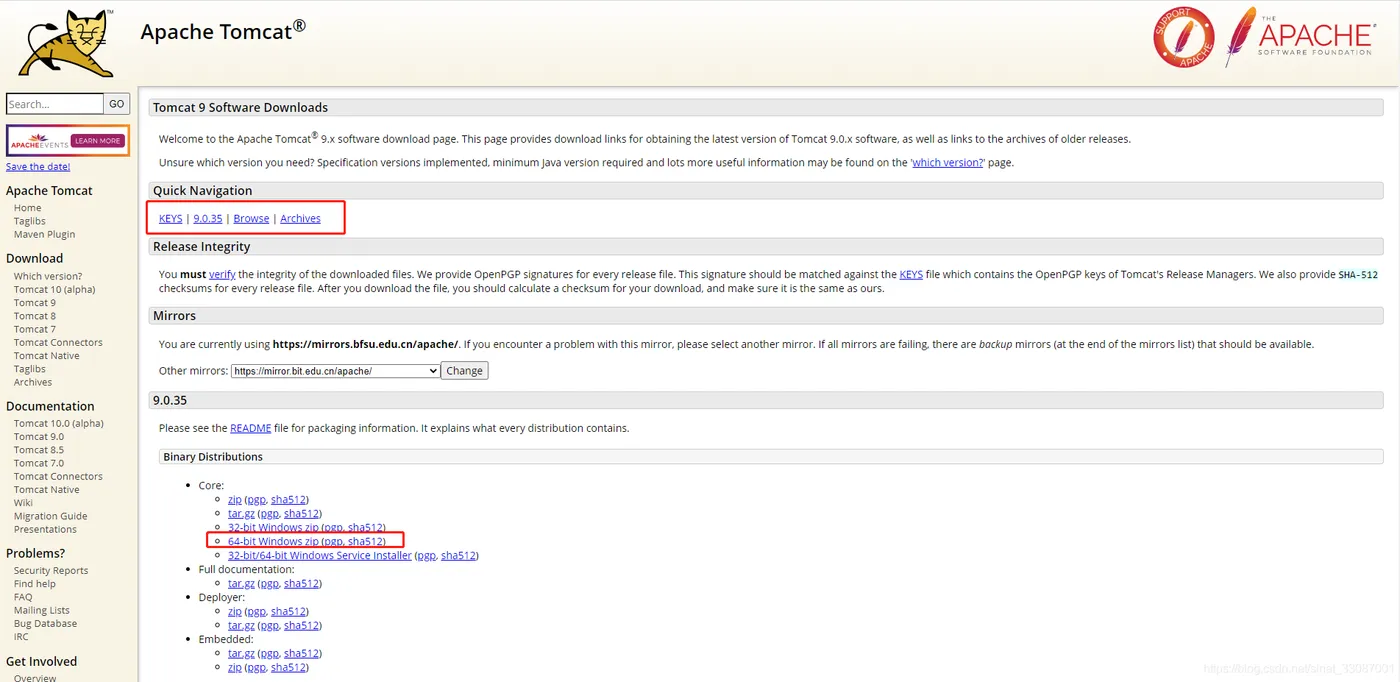Download the Deployer tar.gz
Viewport: 1400px width, 682px height.
pyautogui.click(x=241, y=625)
